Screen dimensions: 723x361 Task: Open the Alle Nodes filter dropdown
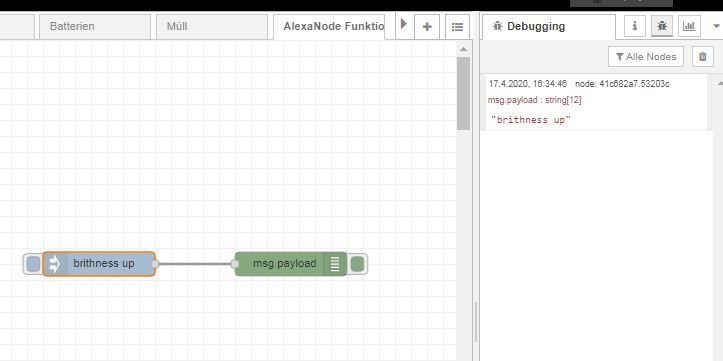[x=646, y=57]
